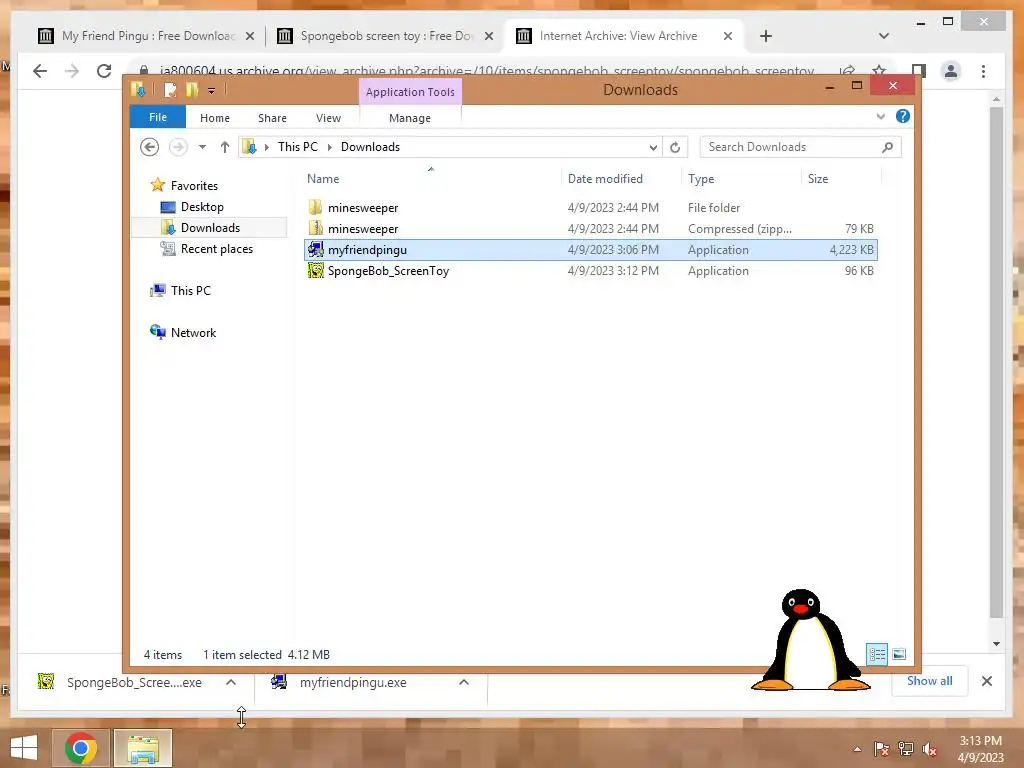
Task: Click Show all downloads button
Action: [929, 680]
